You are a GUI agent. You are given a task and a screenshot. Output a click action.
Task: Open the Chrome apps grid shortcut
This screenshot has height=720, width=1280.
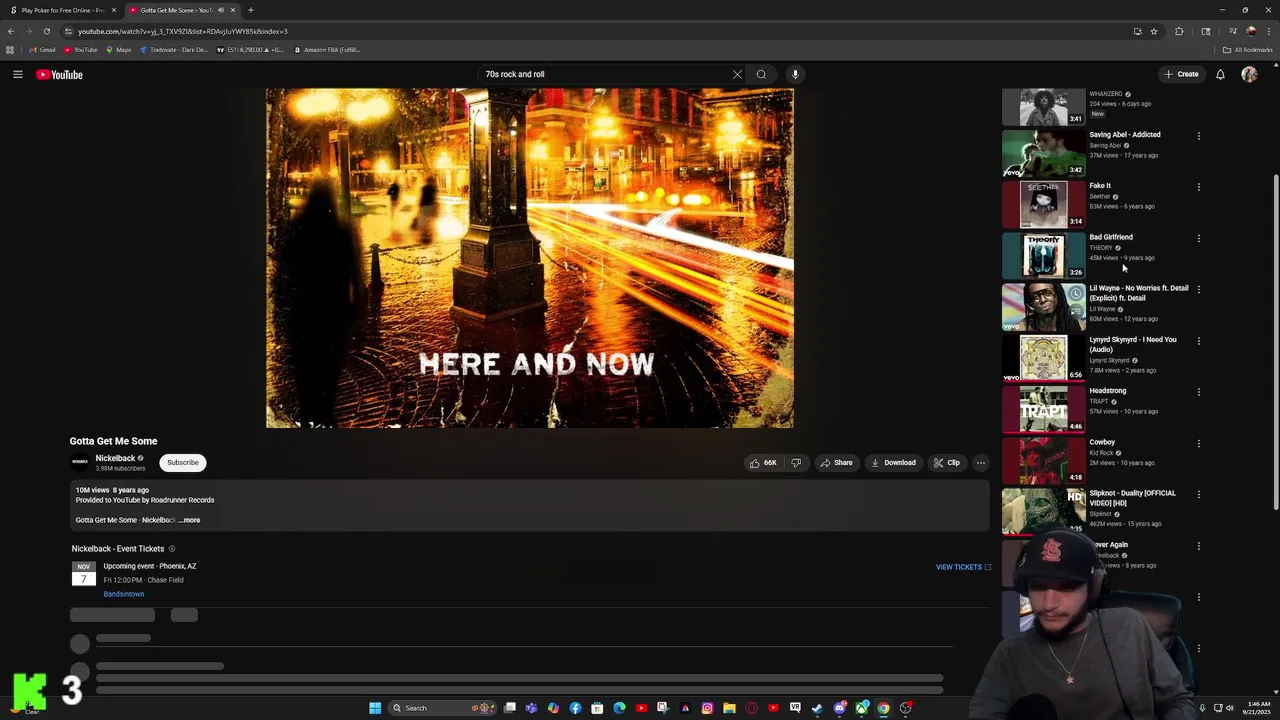pos(10,50)
